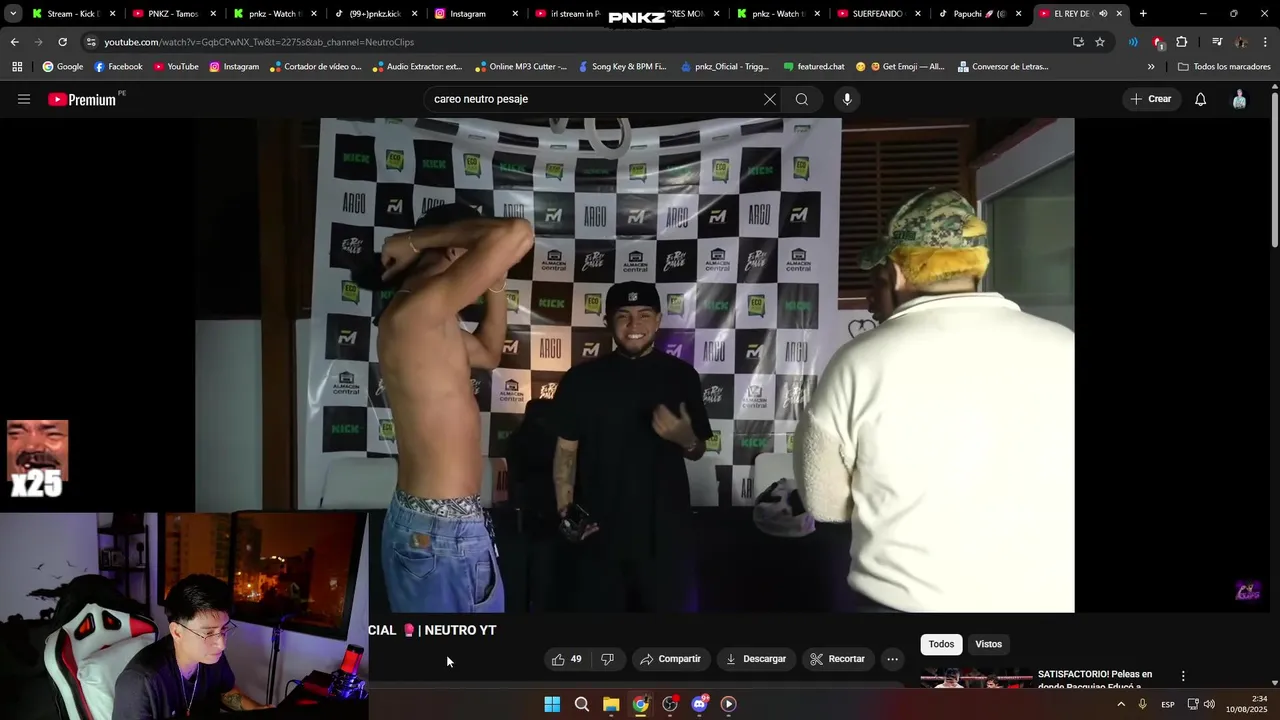Clip the video with Recortar
Image resolution: width=1280 pixels, height=720 pixels.
click(837, 659)
